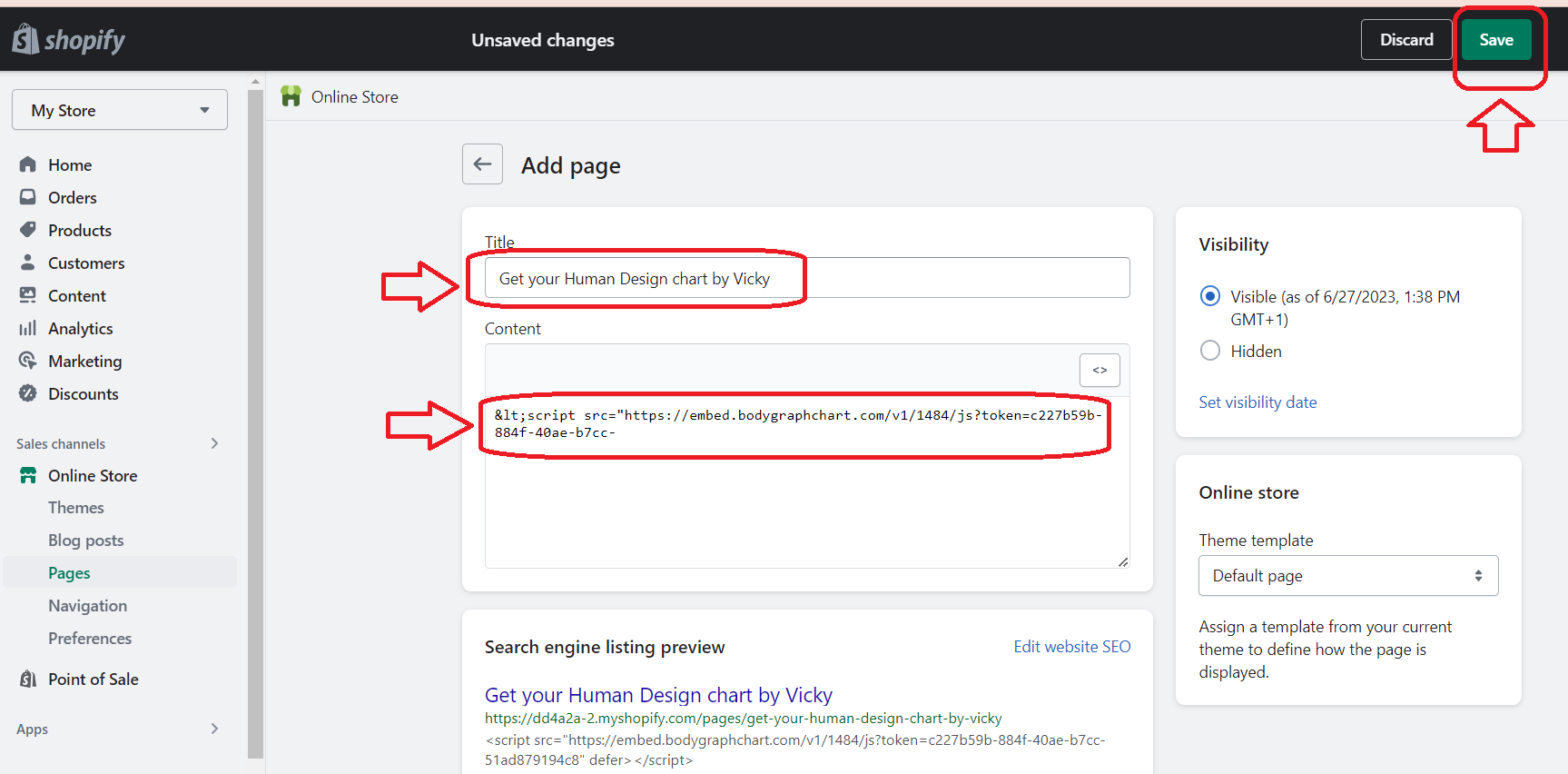Open the Theme template Default page dropdown
Image resolution: width=1568 pixels, height=774 pixels.
pyautogui.click(x=1348, y=576)
